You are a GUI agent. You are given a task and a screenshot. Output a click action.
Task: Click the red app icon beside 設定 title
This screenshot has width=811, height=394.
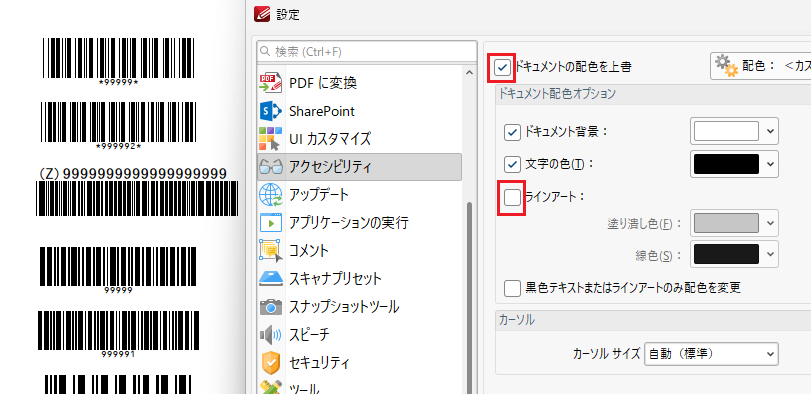click(x=262, y=14)
